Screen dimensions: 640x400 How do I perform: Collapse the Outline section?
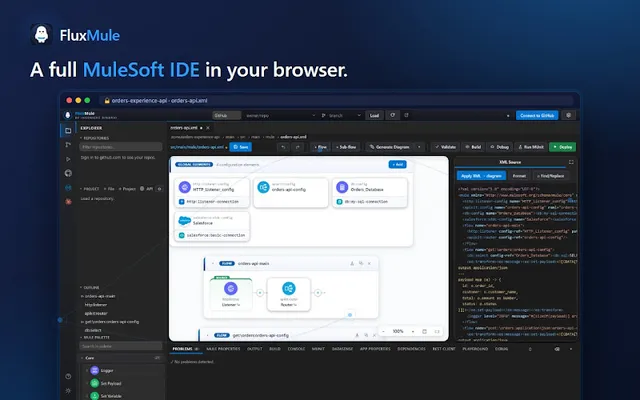pyautogui.click(x=81, y=288)
